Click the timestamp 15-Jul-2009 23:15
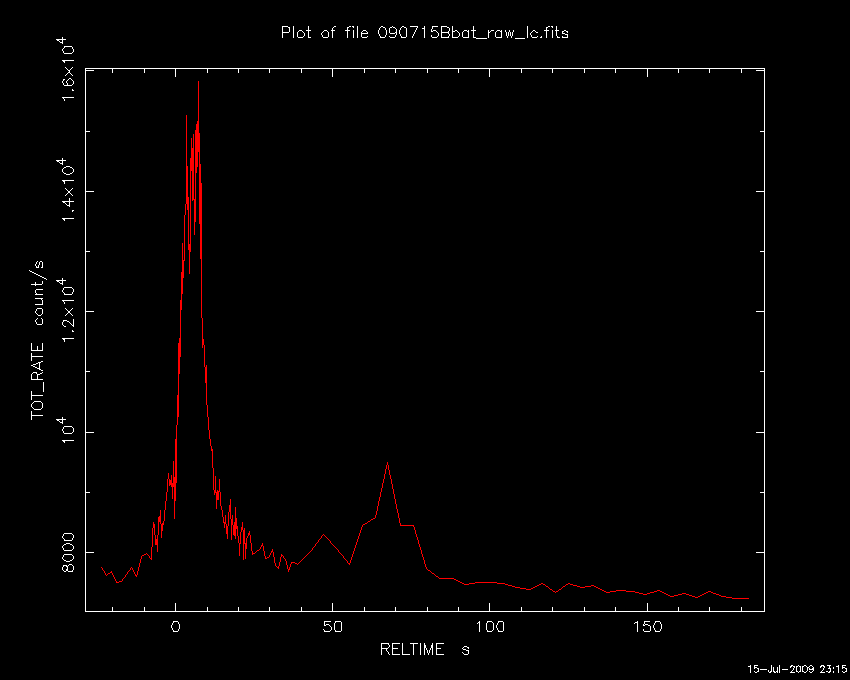The image size is (850, 680). pyautogui.click(x=797, y=669)
